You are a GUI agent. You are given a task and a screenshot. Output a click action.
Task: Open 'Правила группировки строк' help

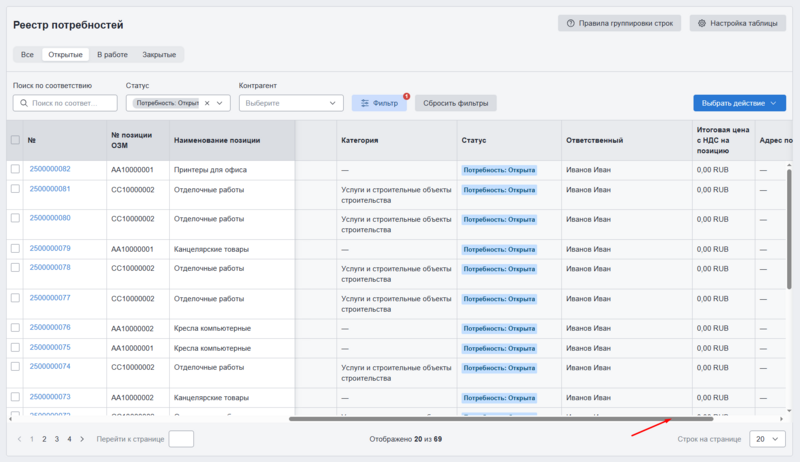pyautogui.click(x=620, y=23)
